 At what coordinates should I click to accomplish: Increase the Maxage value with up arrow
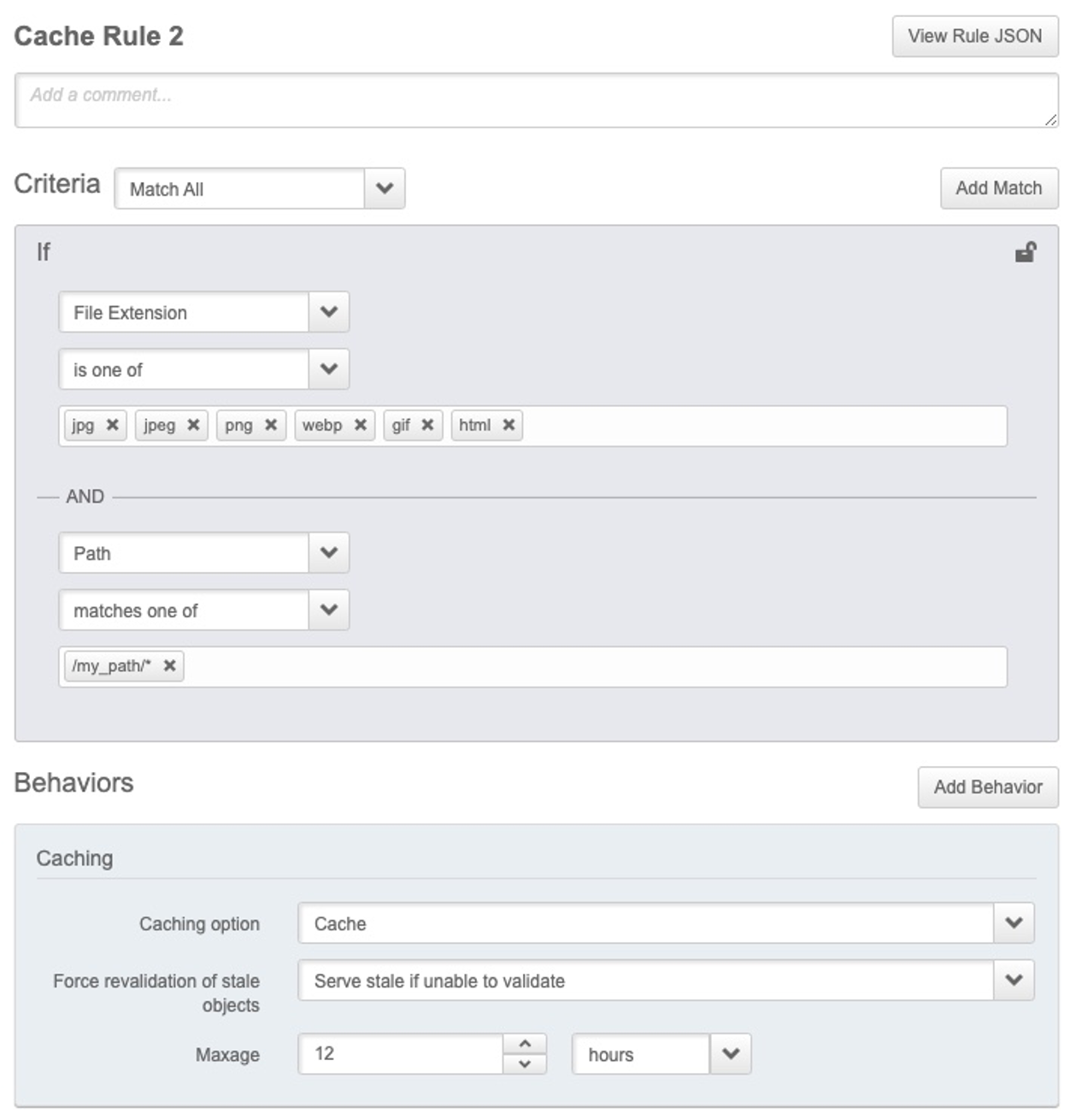(x=525, y=1044)
